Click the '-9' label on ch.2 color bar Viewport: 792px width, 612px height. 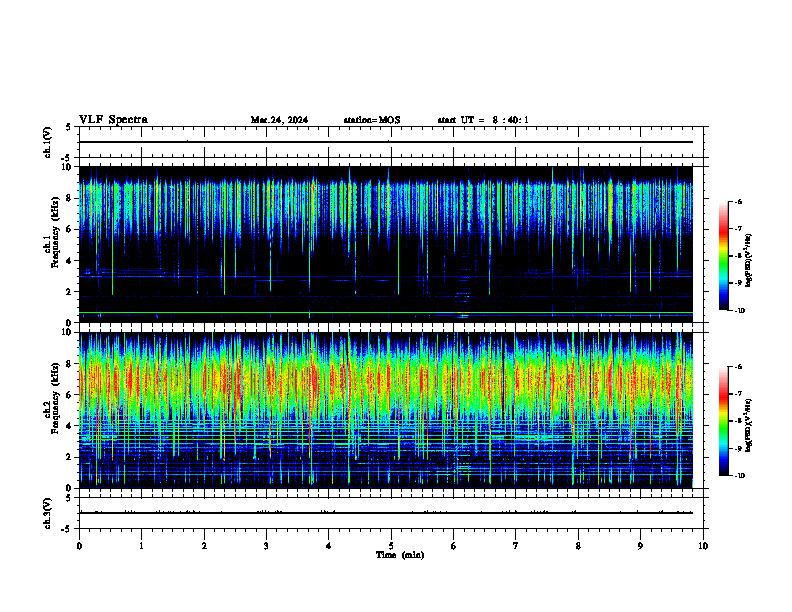[738, 448]
